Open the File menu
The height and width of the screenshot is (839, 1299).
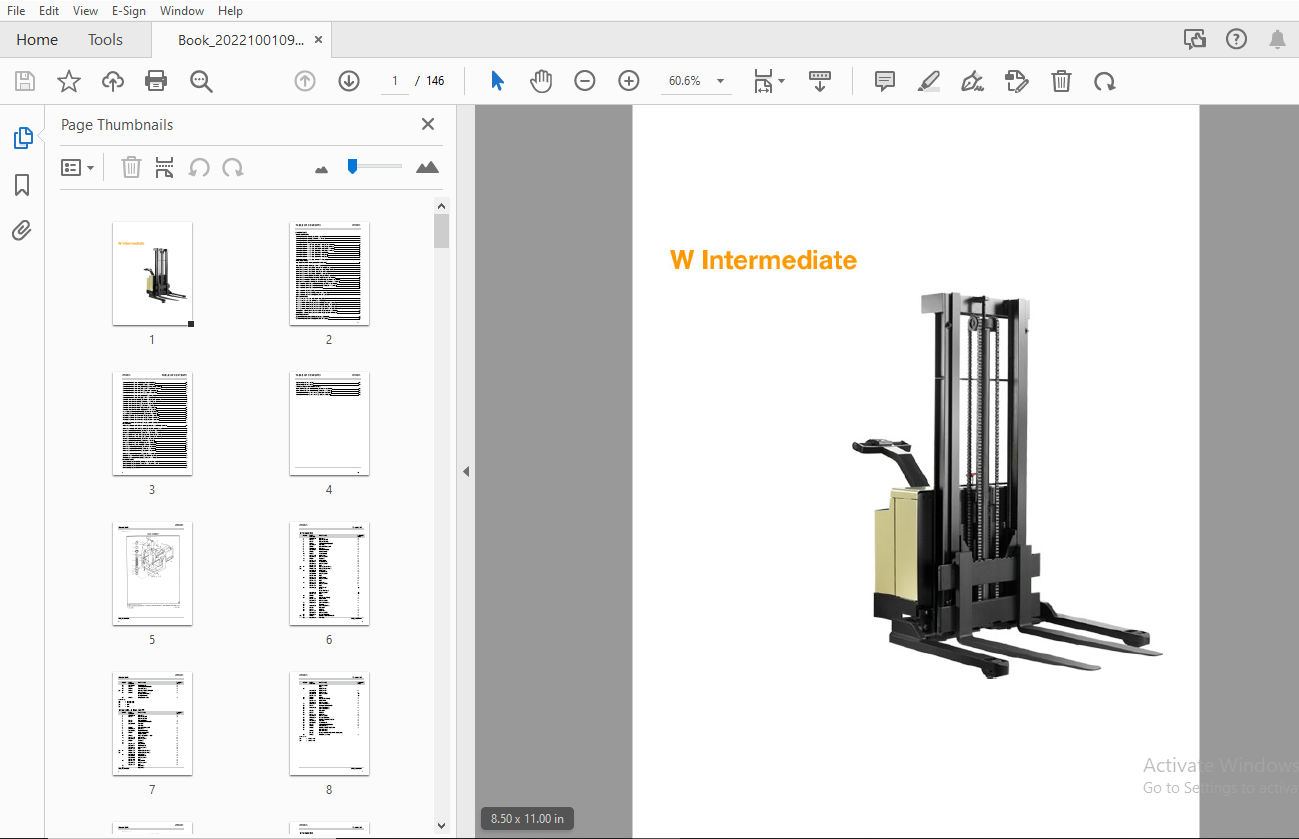tap(16, 11)
